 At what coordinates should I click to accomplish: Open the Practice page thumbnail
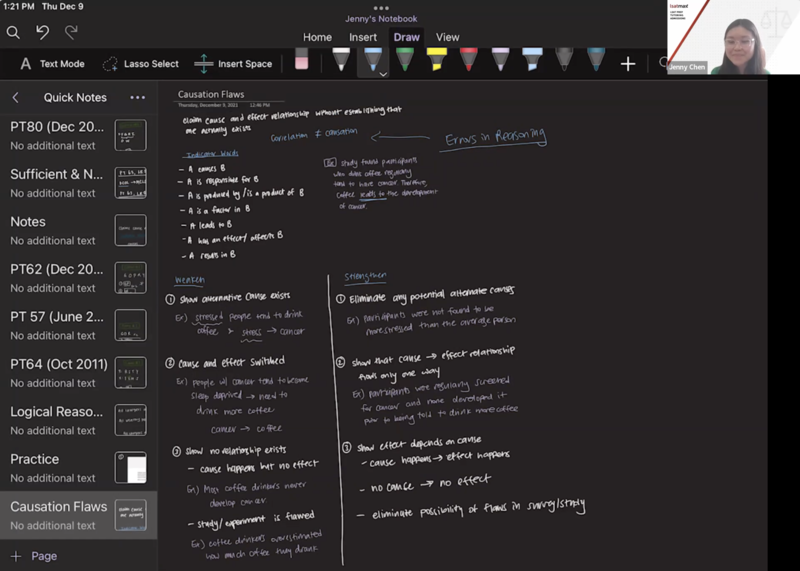[130, 467]
